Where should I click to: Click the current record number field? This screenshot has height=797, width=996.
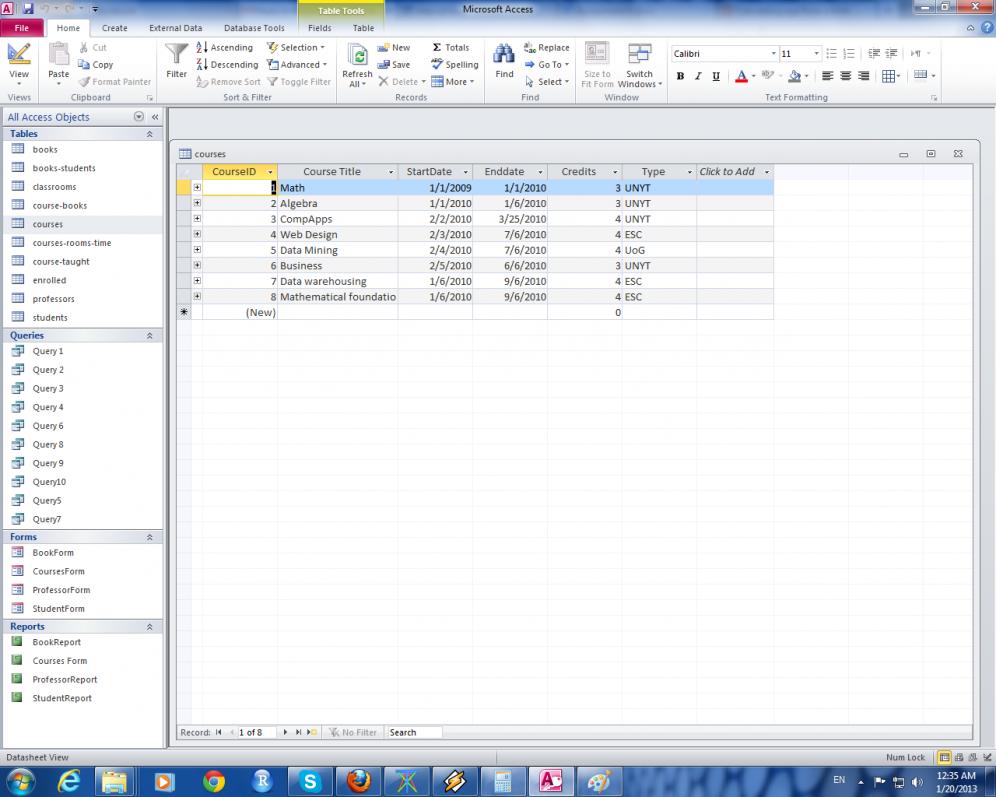257,732
